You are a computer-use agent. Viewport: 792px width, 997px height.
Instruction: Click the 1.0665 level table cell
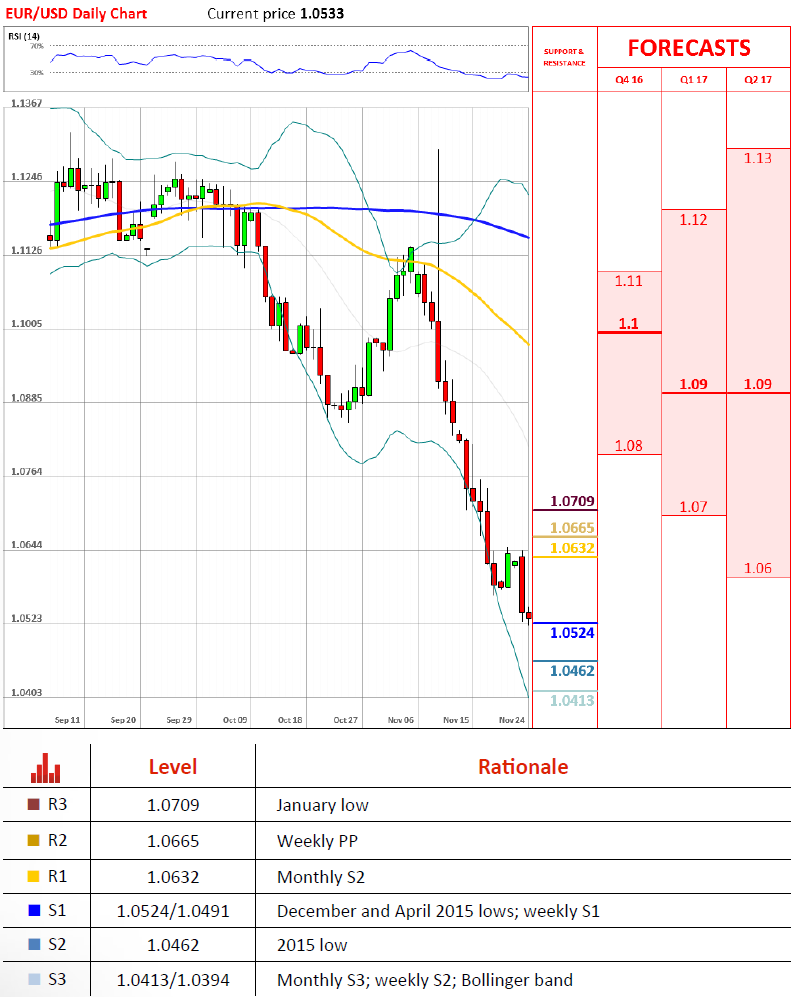173,841
